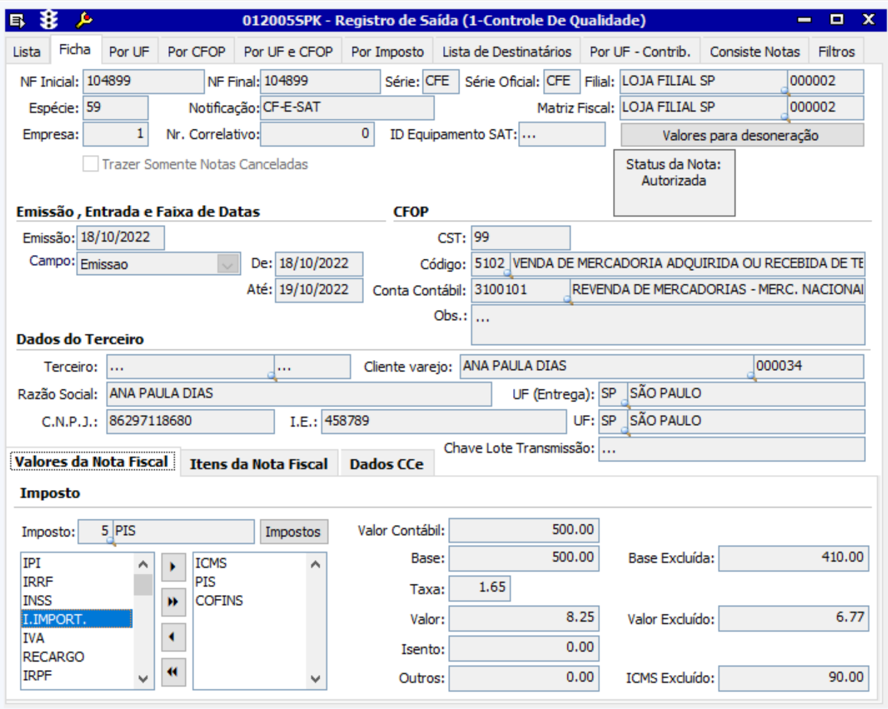The height and width of the screenshot is (709, 888).
Task: Switch to the Por CFOP tab
Action: [196, 51]
